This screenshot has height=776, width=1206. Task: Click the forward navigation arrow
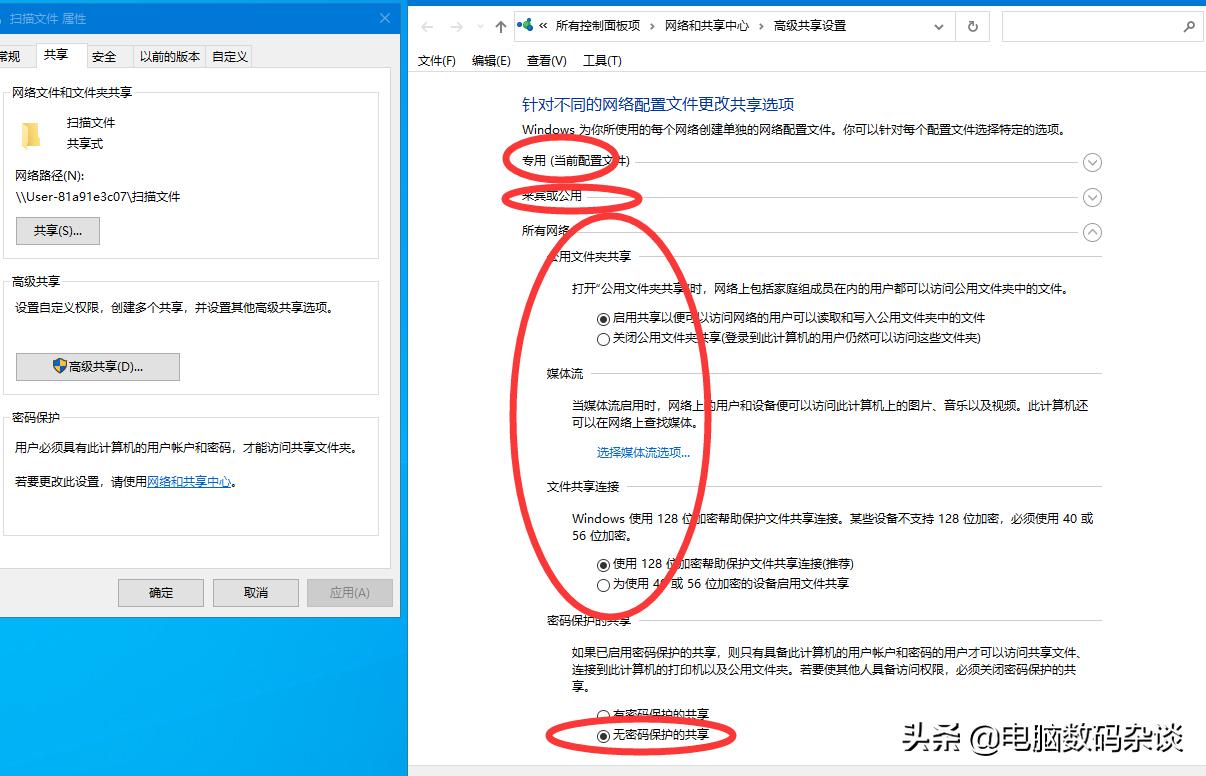pos(456,26)
